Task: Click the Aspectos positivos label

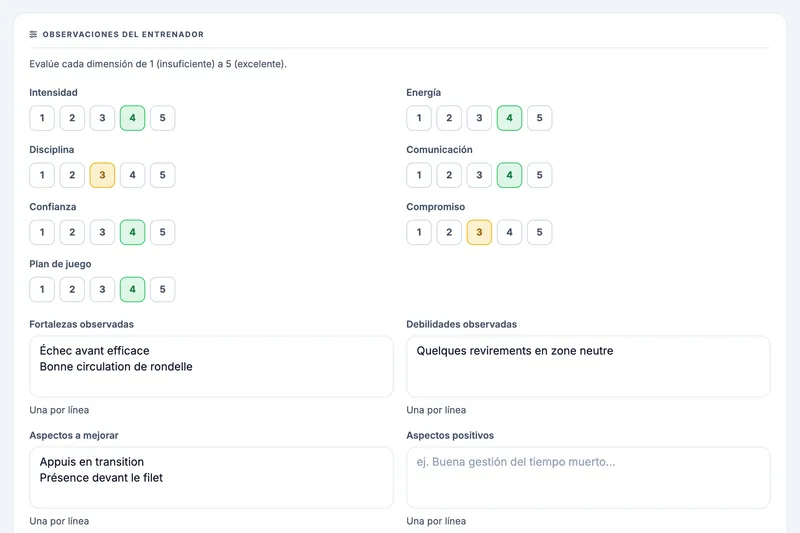Action: [x=450, y=436]
